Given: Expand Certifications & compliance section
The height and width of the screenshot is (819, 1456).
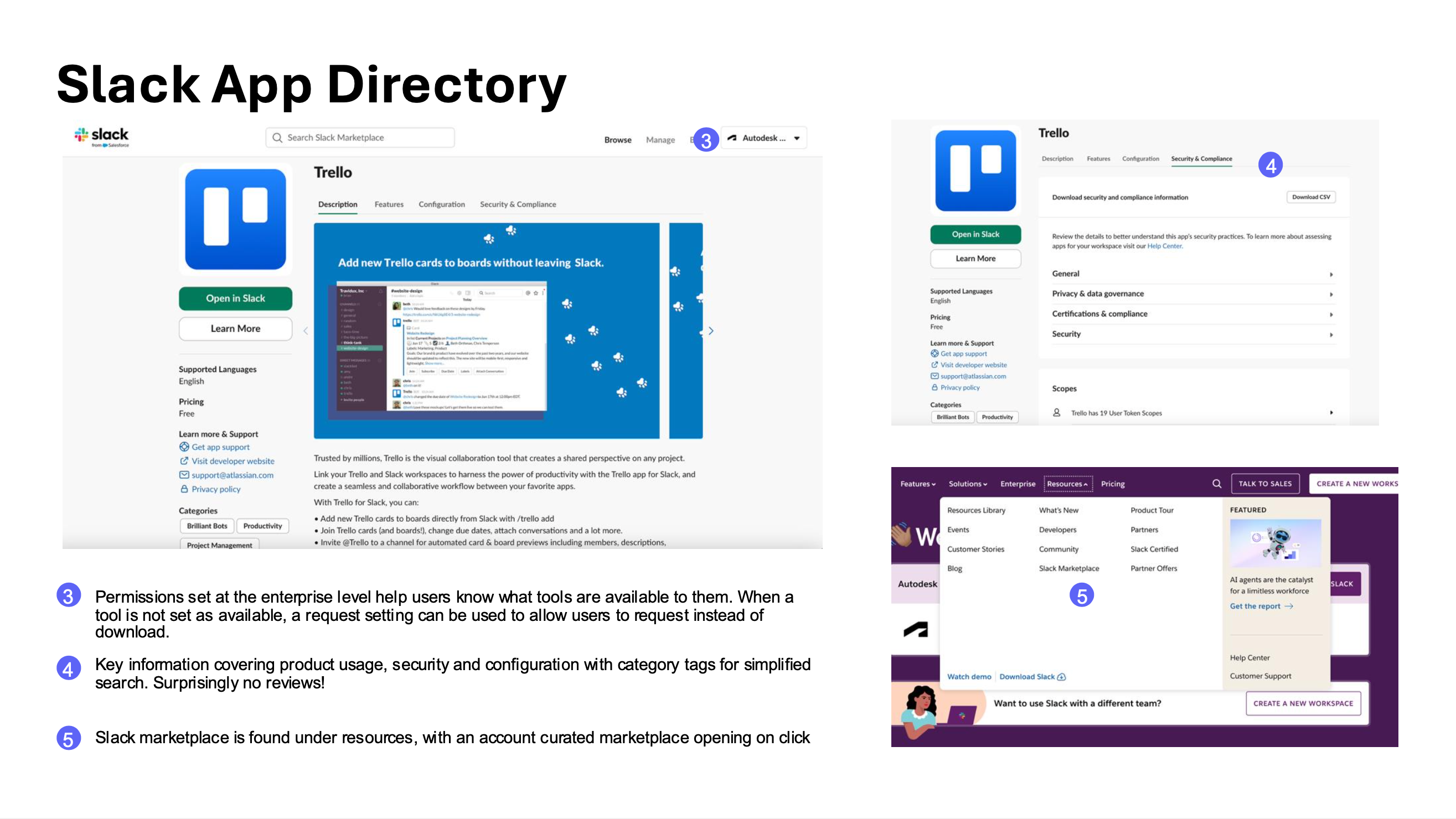Looking at the screenshot, I should 1192,314.
